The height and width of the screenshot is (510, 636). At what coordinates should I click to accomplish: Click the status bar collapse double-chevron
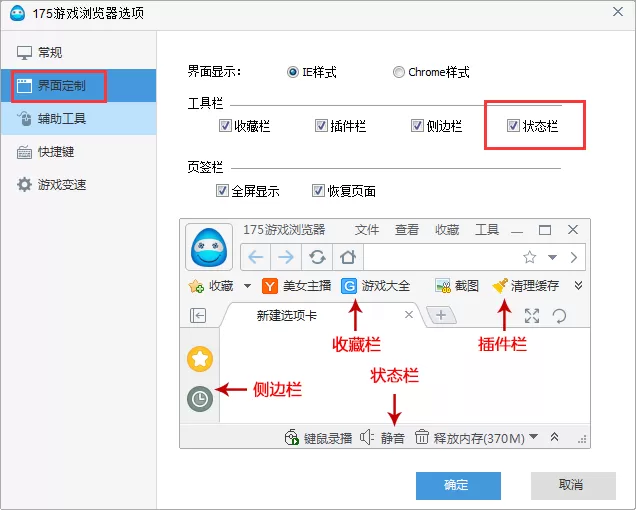554,437
